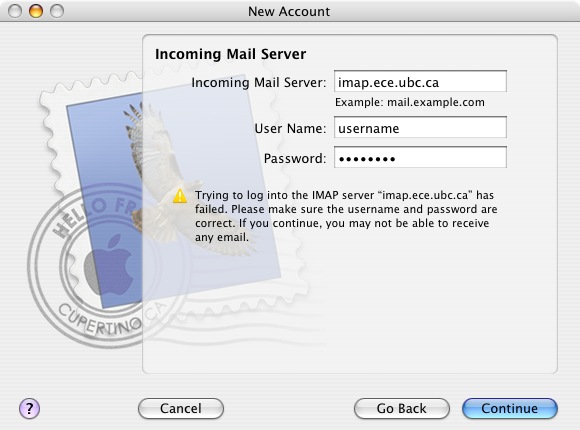Image resolution: width=580 pixels, height=430 pixels.
Task: Click the IMAP login failed warning message
Action: coord(346,216)
